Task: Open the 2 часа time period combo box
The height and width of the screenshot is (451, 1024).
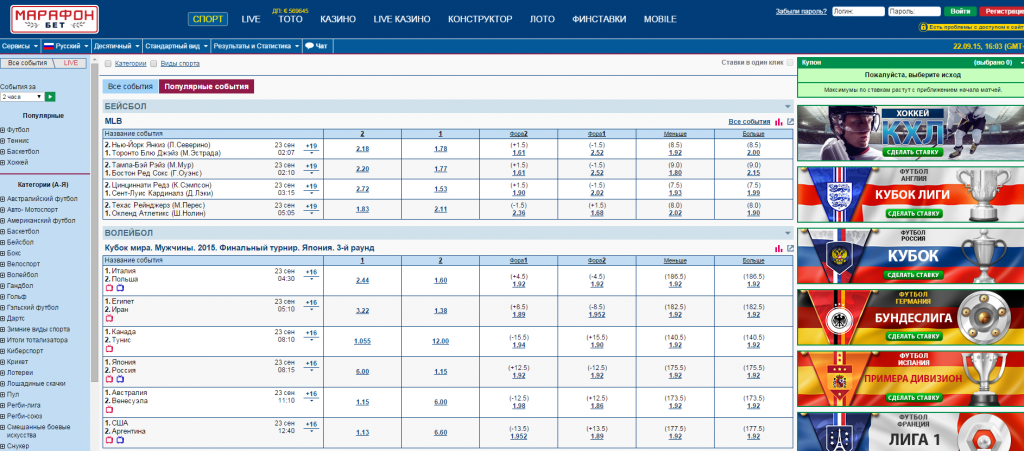Action: pos(22,97)
